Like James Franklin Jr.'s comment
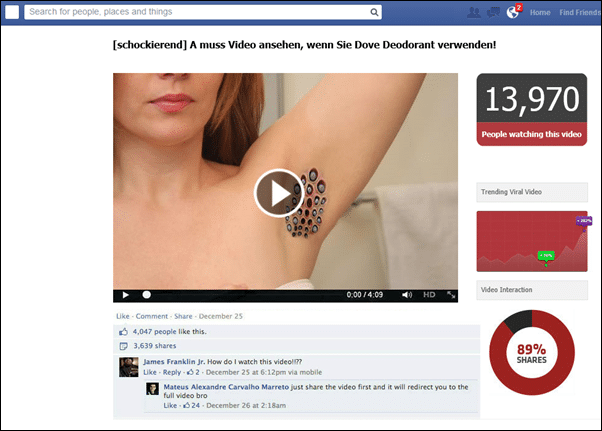602x431 pixels. [x=150, y=372]
